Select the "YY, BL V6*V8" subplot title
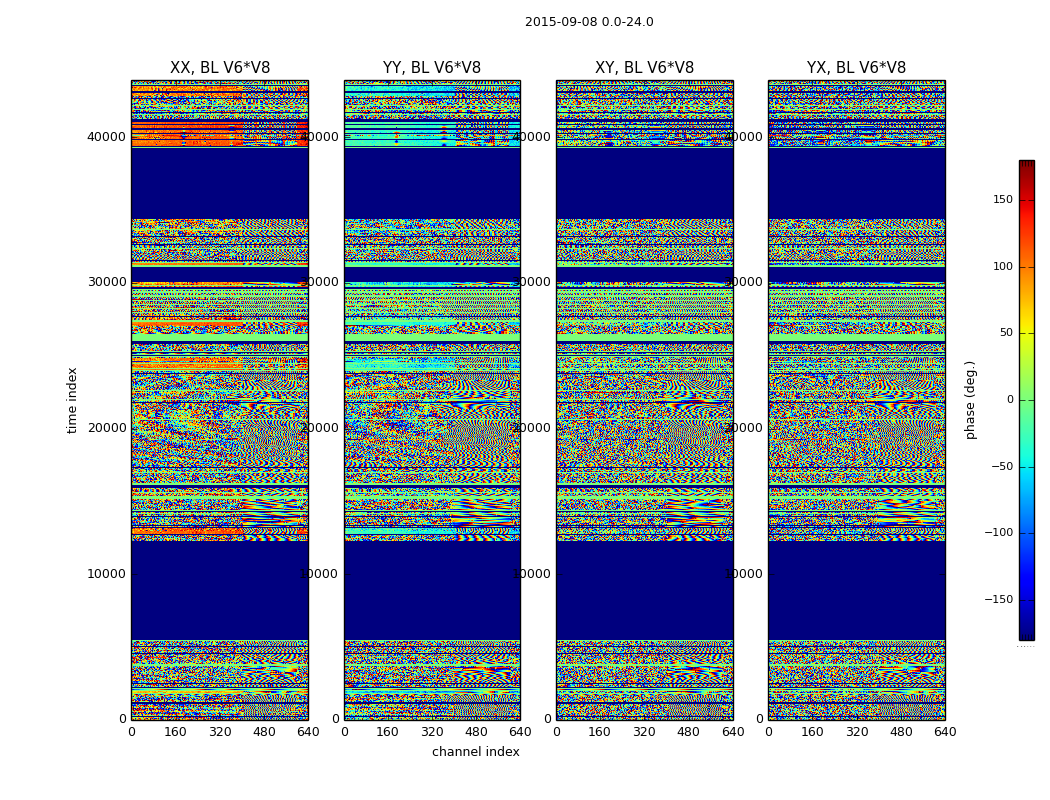 point(432,68)
